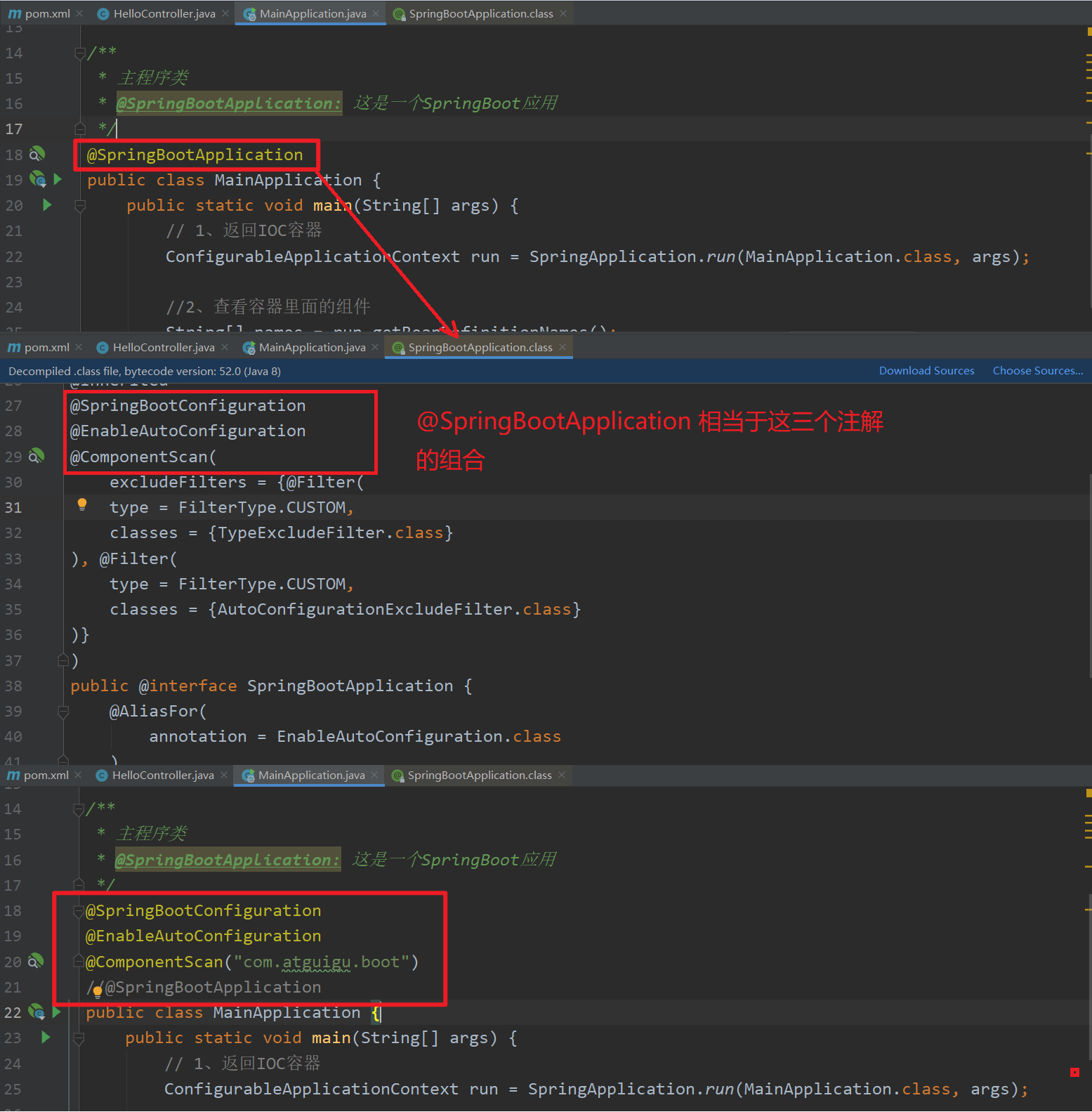Run MainApplication class from bottom pane line 22 arrow
The image size is (1092, 1112).
coord(57,1012)
